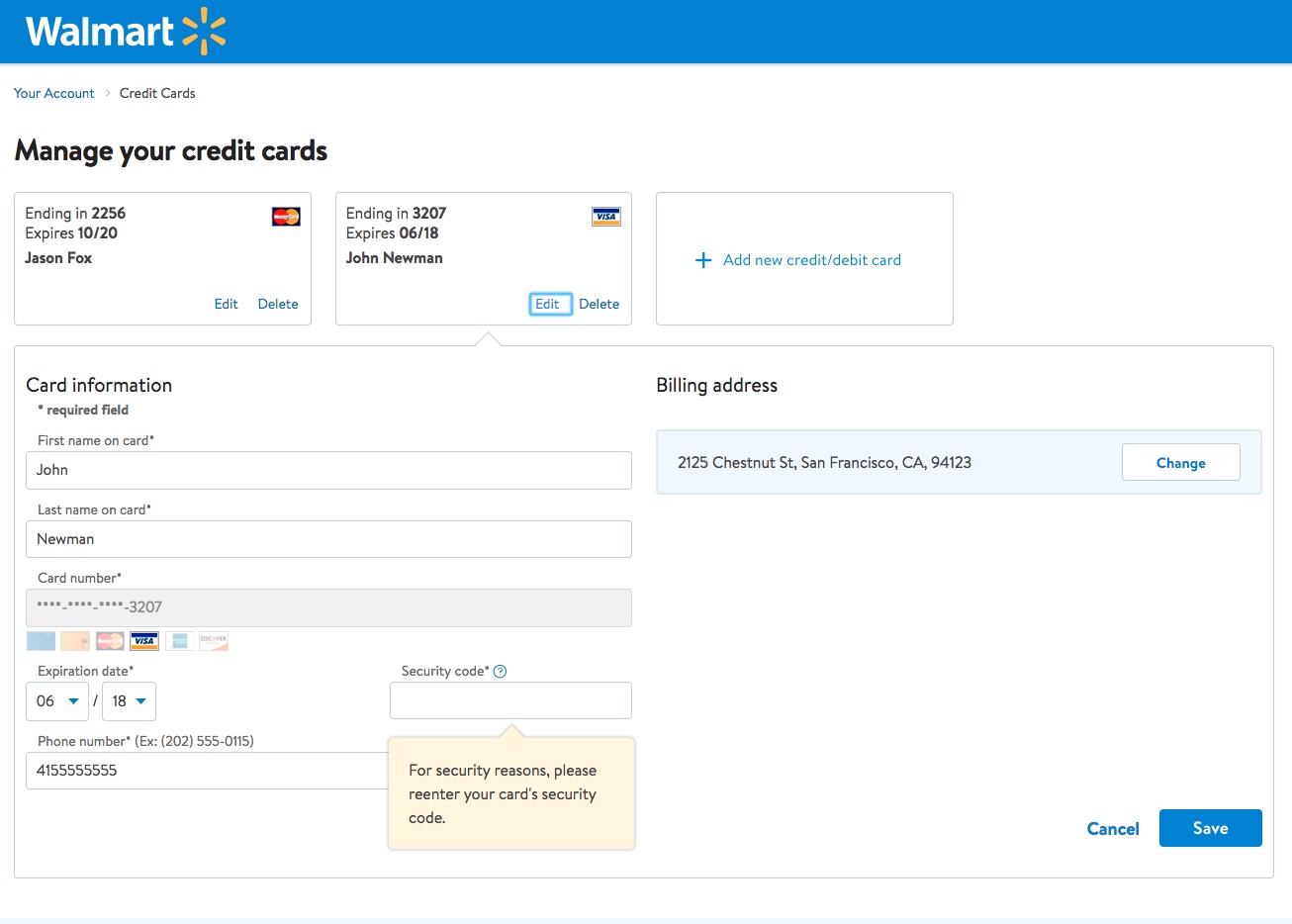Click the Discover icon below card number field
The height and width of the screenshot is (924, 1292).
coord(214,641)
